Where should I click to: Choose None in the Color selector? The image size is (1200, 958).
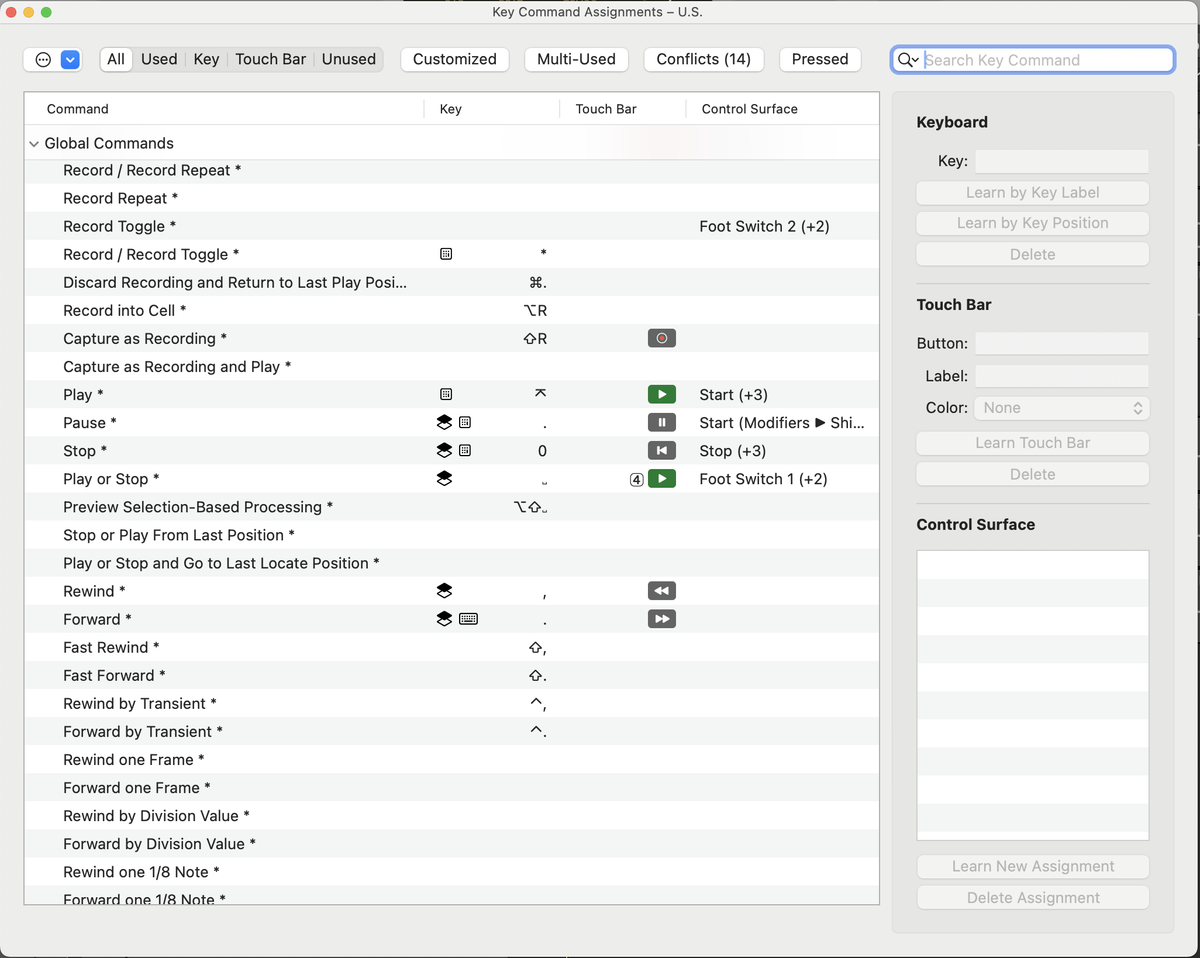[x=1061, y=407]
